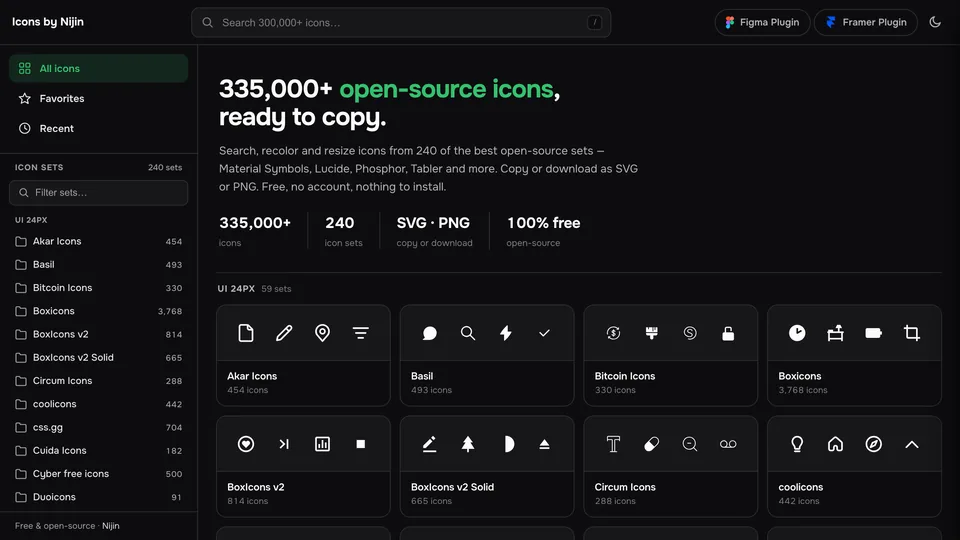Click the stop square icon in BoxIcons v2
This screenshot has width=960, height=540.
pyautogui.click(x=361, y=444)
